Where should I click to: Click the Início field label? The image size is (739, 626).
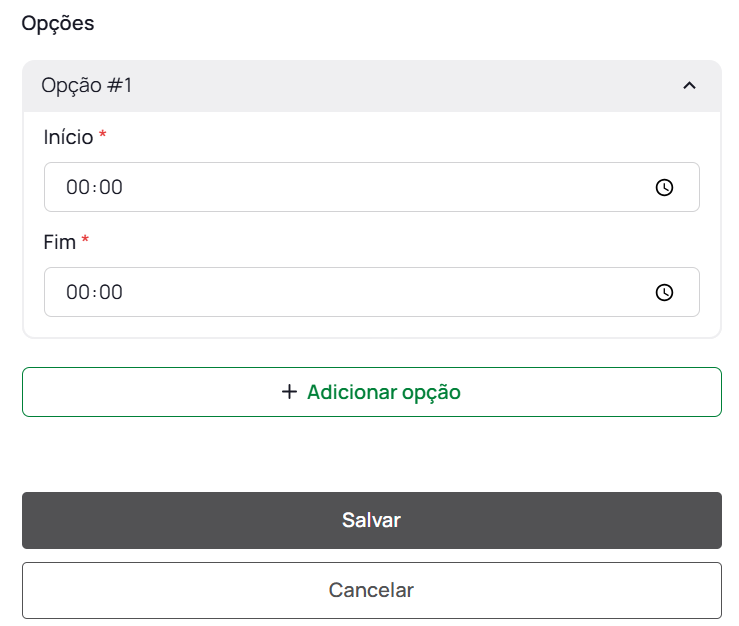(x=68, y=137)
